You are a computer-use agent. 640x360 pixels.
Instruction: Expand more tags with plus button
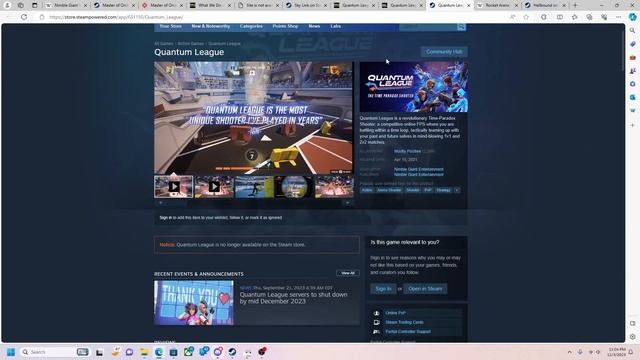click(457, 190)
